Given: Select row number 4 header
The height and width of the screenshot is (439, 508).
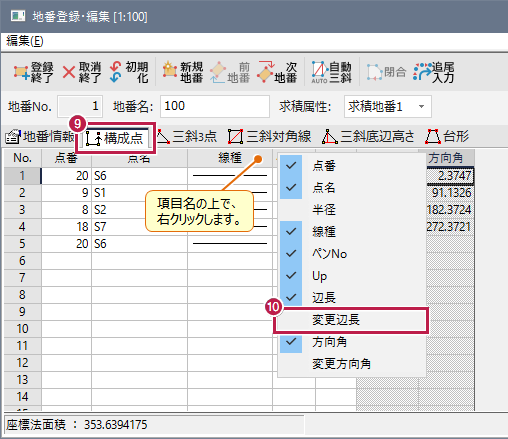Looking at the screenshot, I should 23,227.
